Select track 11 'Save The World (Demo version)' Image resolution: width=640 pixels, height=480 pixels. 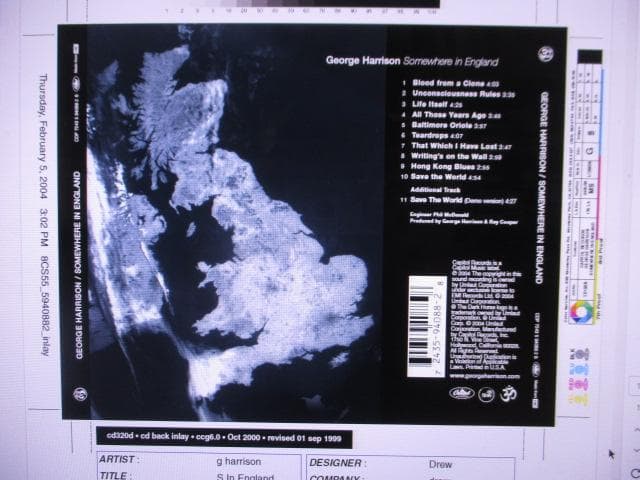point(458,200)
